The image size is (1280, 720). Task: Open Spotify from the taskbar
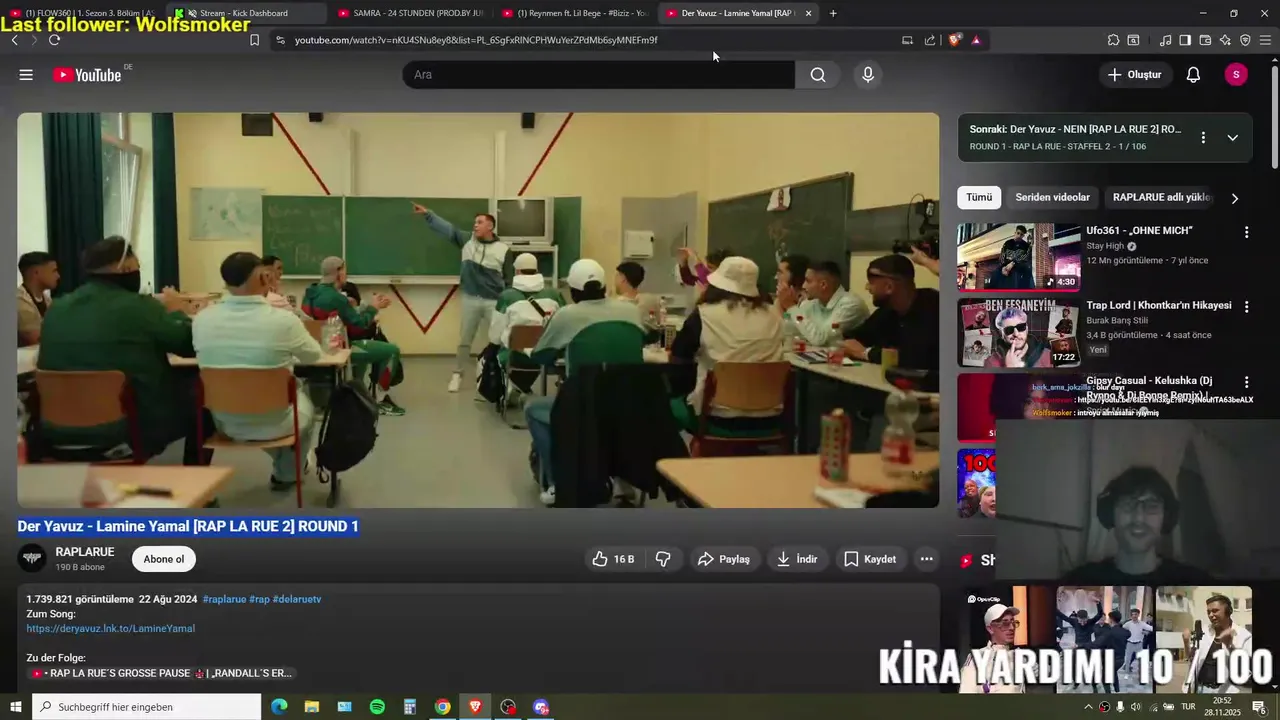pyautogui.click(x=377, y=707)
